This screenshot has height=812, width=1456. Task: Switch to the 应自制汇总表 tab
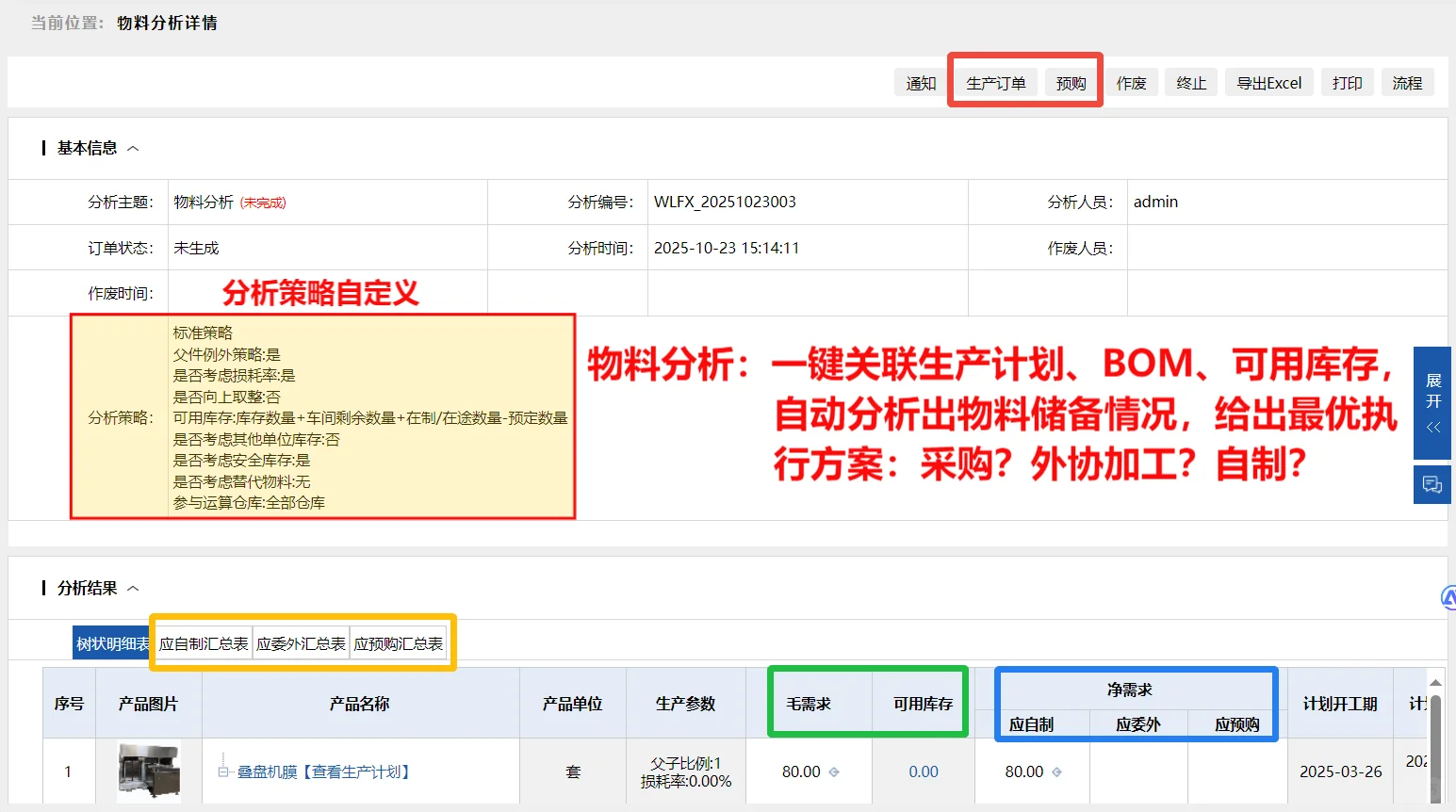pos(203,642)
